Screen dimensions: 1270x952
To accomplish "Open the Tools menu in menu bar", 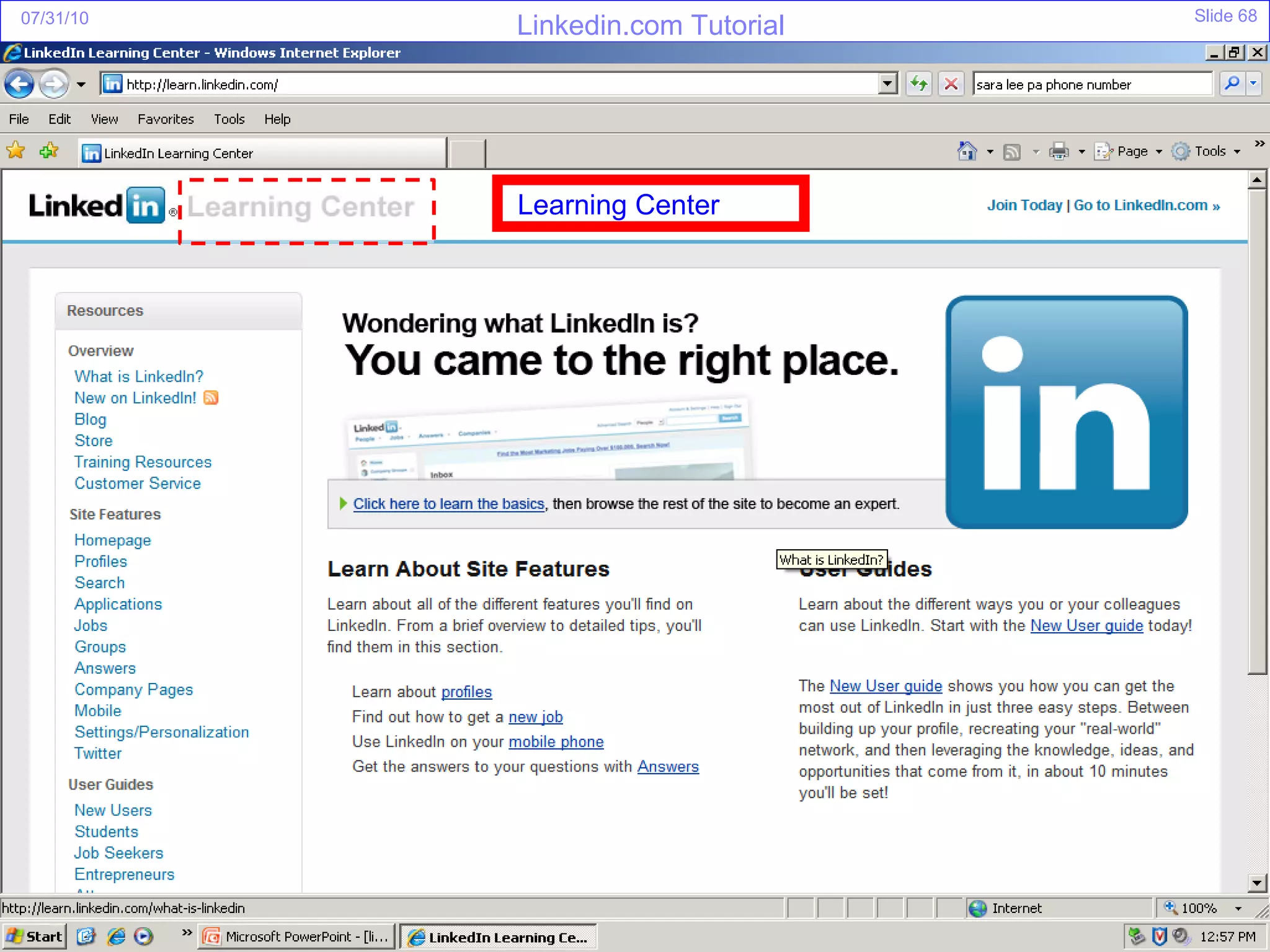I will point(229,119).
